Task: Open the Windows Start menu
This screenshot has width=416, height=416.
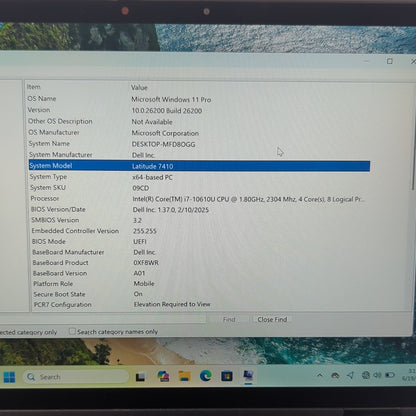Action: coord(9,377)
